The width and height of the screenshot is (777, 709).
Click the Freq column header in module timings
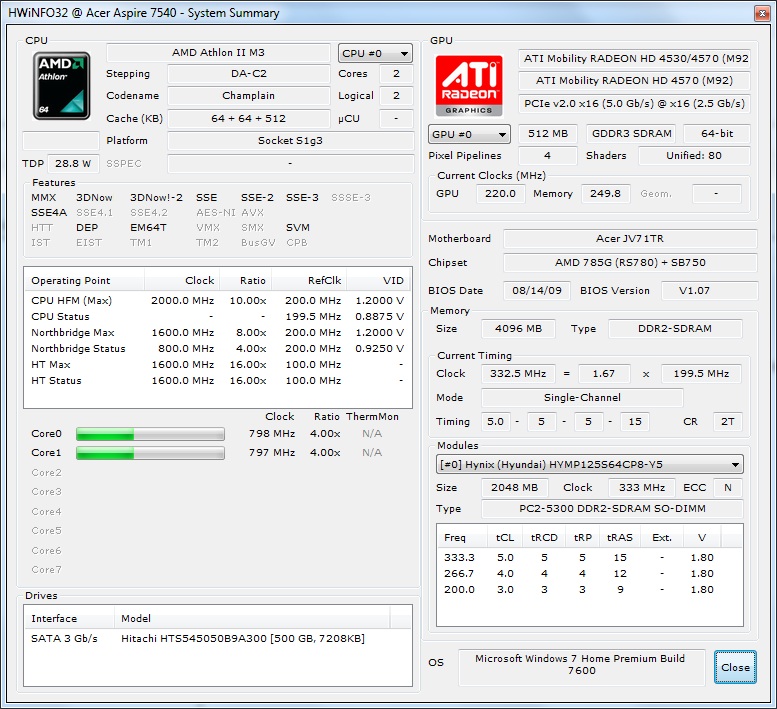pos(462,538)
